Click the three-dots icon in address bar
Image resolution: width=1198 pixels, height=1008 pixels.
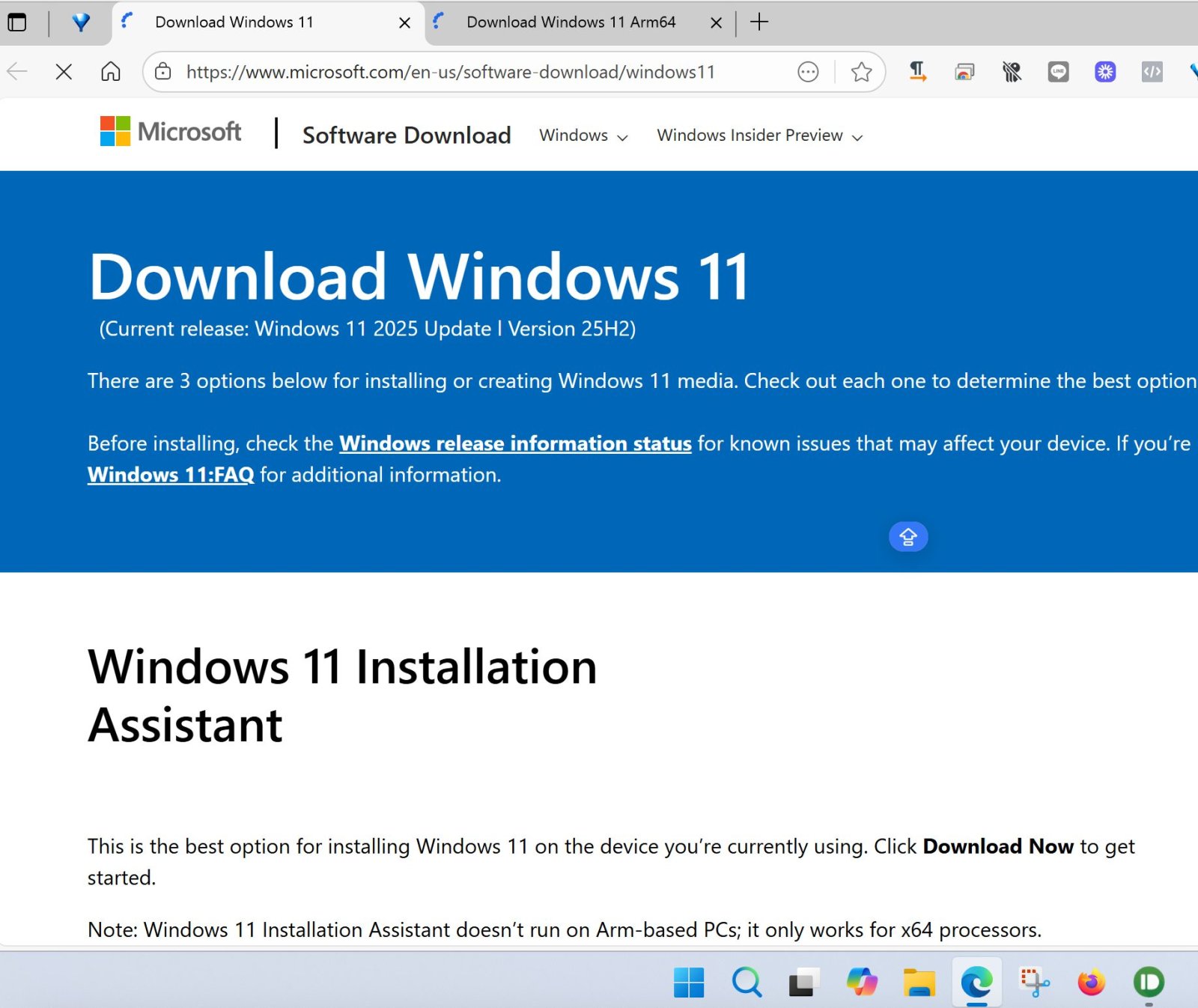pos(808,72)
